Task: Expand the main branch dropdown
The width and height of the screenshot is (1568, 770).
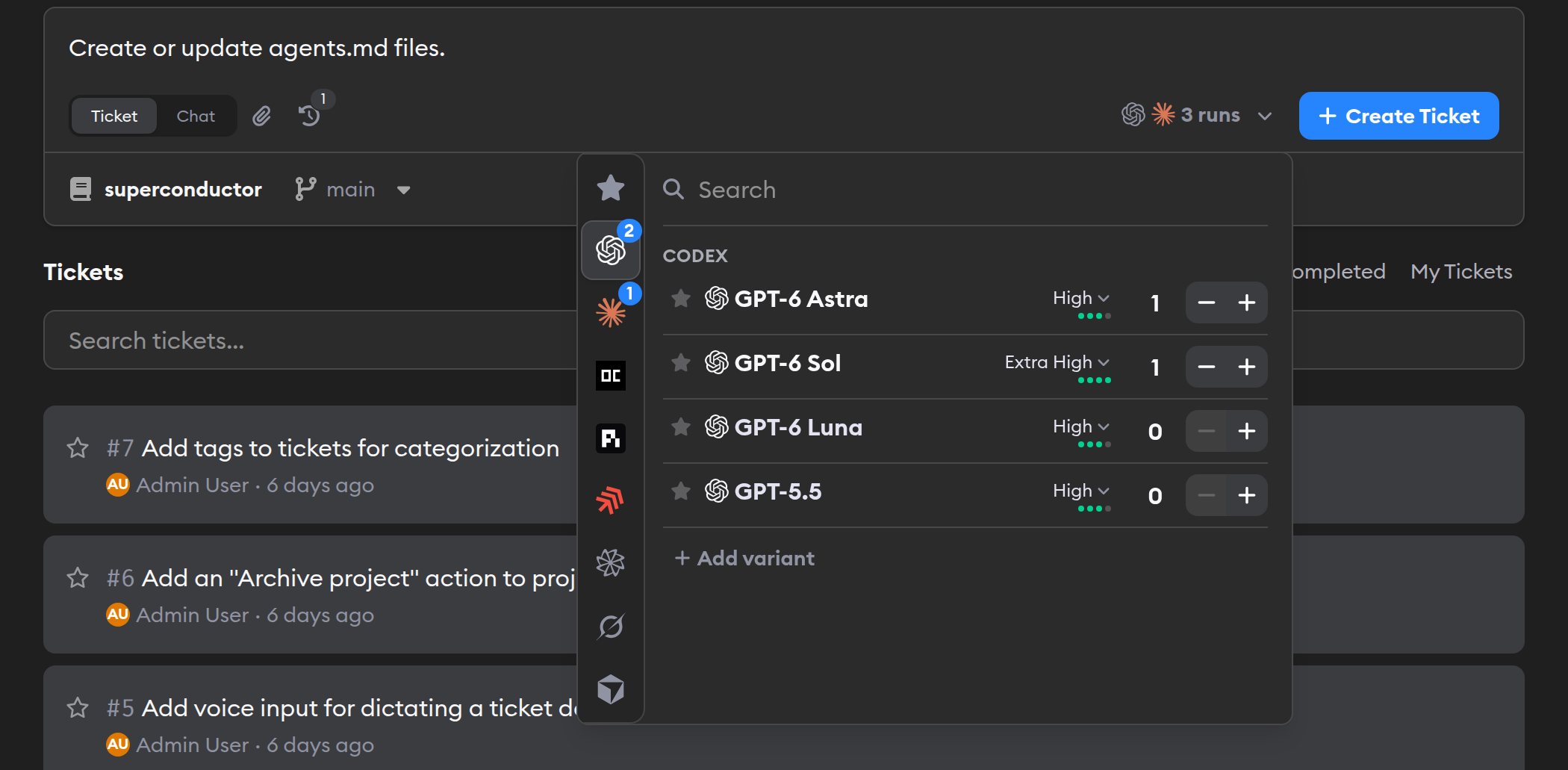Action: point(353,190)
